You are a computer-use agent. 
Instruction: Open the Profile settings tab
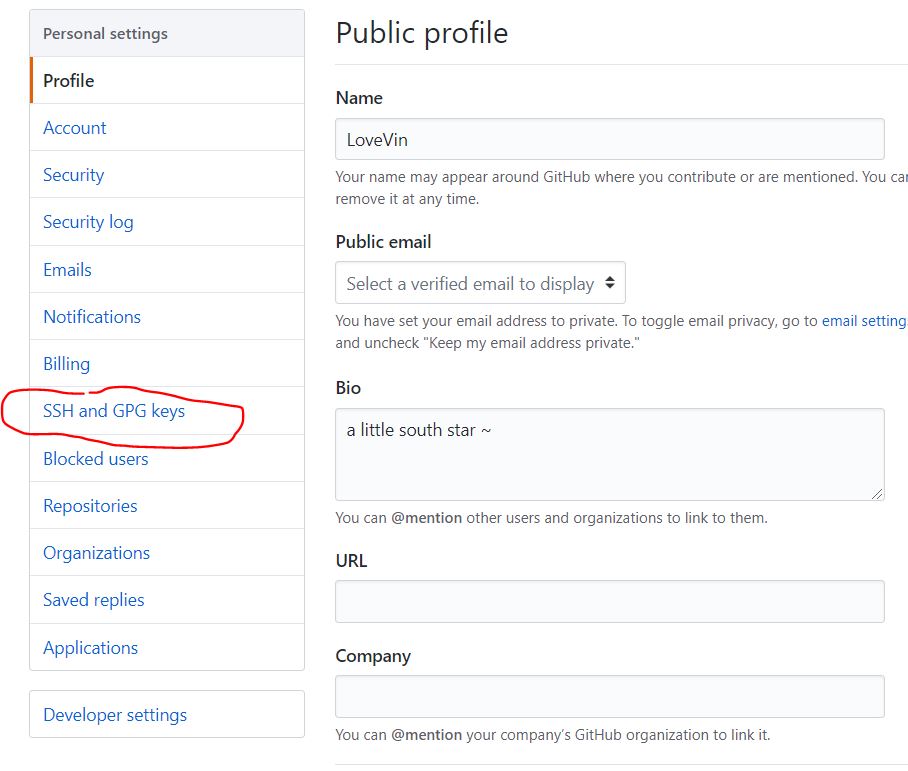click(x=69, y=81)
